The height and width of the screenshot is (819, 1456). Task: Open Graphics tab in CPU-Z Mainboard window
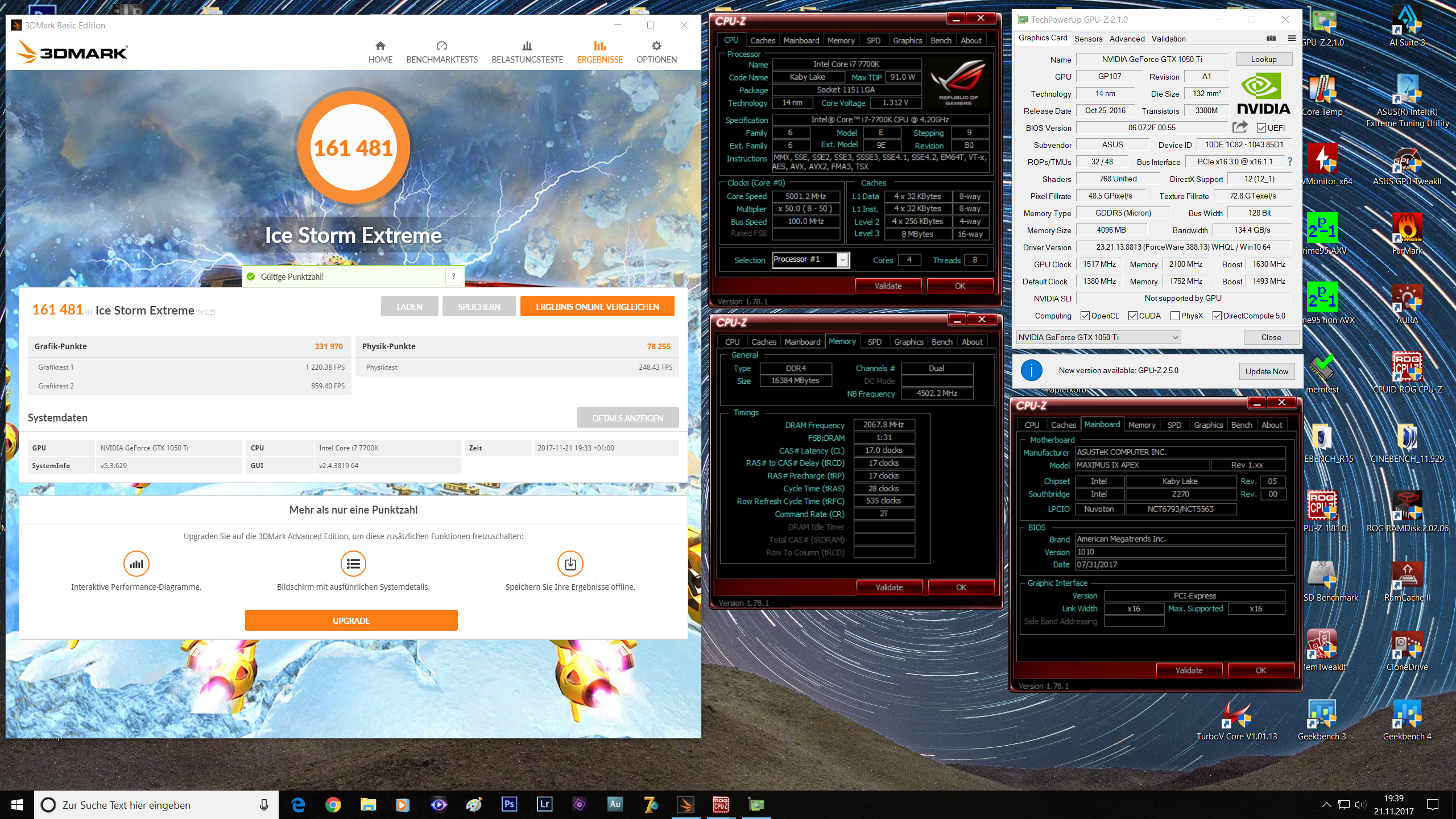1208,425
